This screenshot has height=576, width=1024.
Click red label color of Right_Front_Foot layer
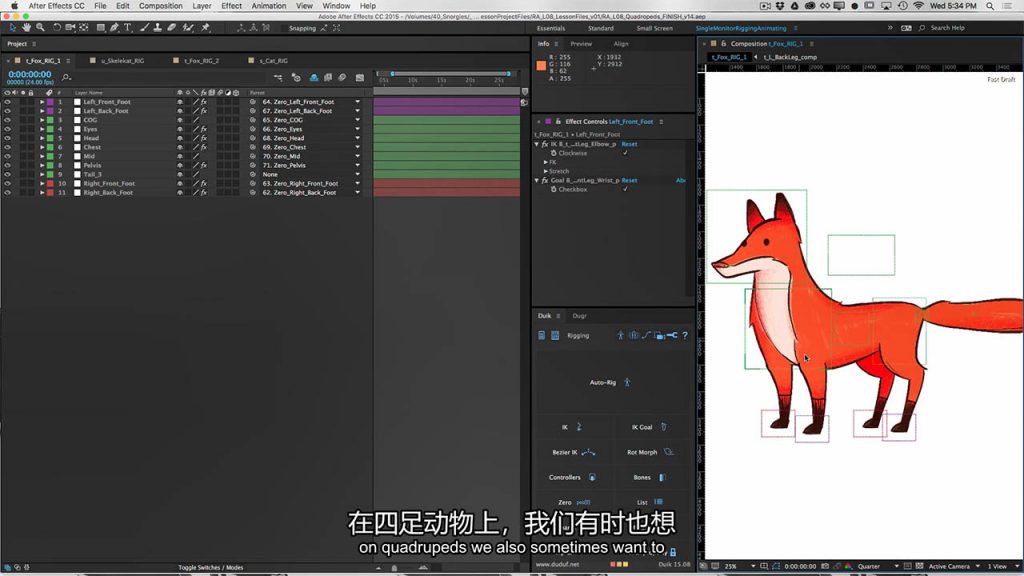pos(50,184)
